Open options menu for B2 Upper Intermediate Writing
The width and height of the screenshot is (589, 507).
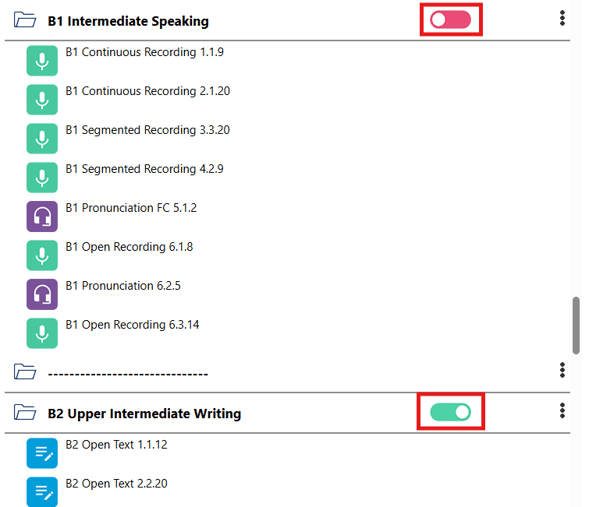point(562,410)
